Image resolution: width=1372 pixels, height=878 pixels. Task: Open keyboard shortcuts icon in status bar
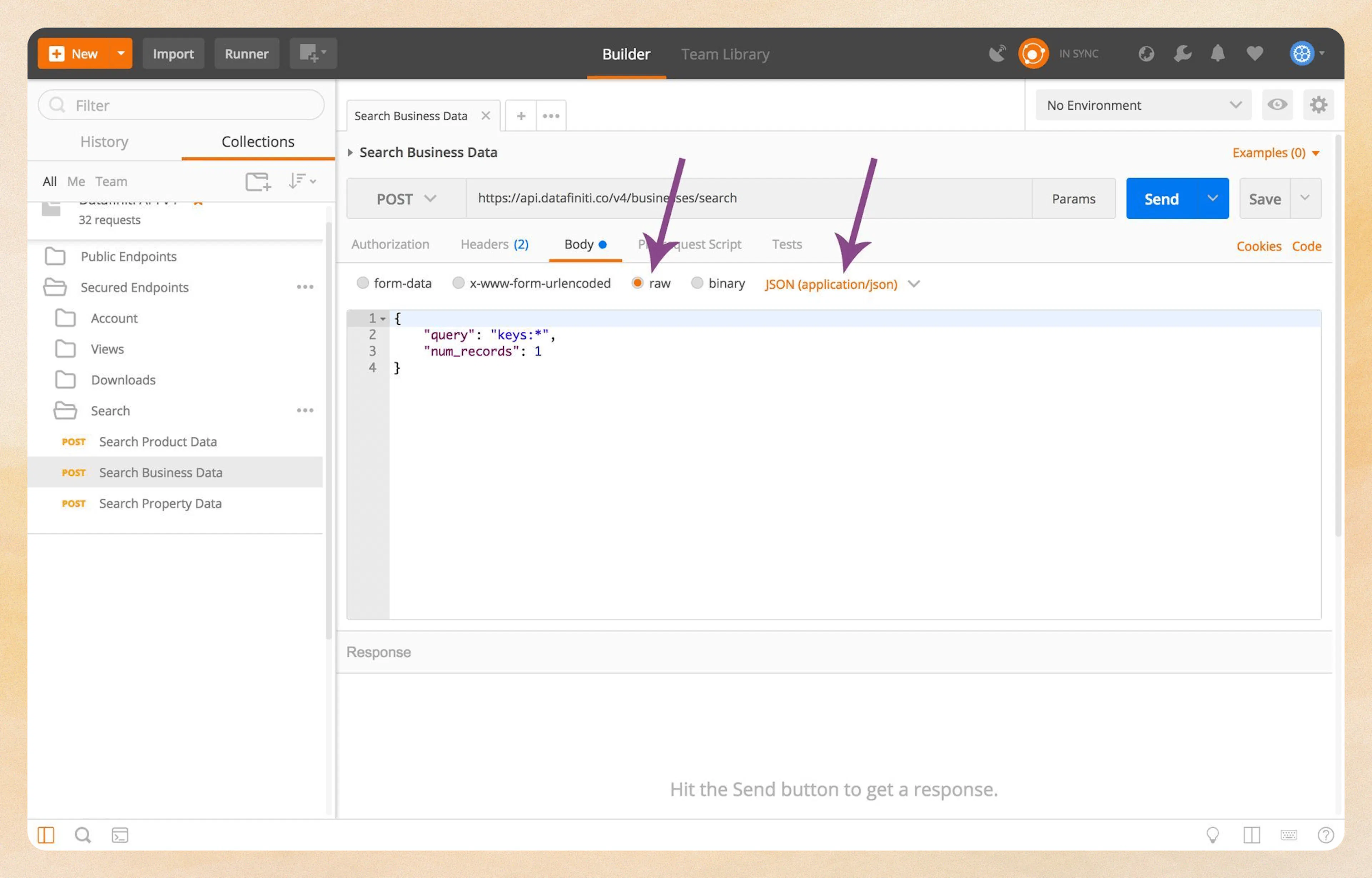[1289, 835]
